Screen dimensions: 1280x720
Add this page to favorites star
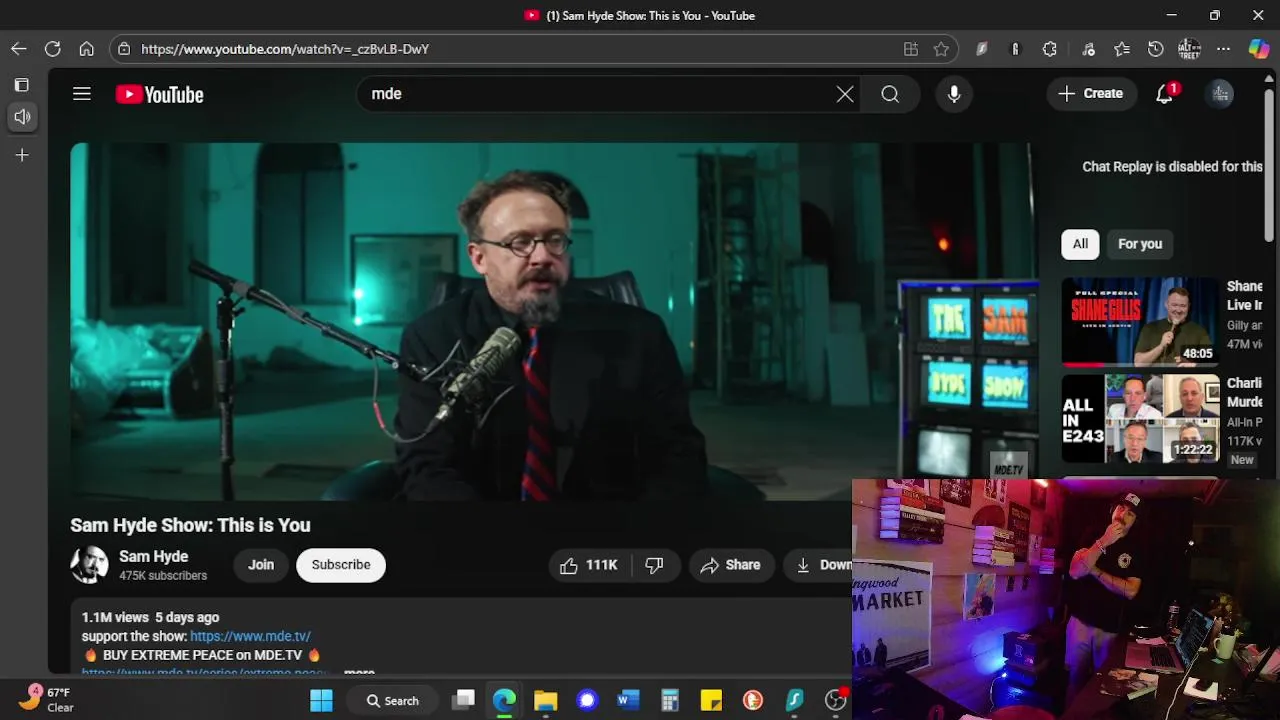click(x=941, y=49)
